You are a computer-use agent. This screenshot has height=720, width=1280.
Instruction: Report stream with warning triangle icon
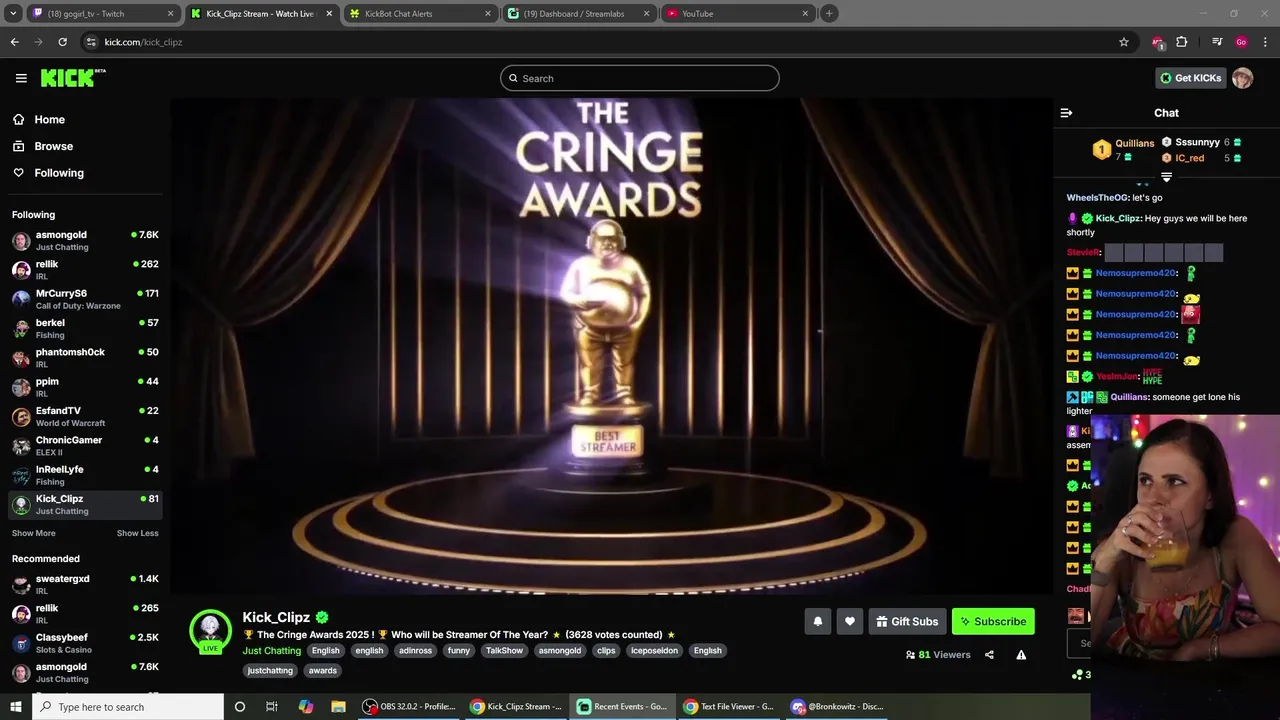click(x=1021, y=655)
